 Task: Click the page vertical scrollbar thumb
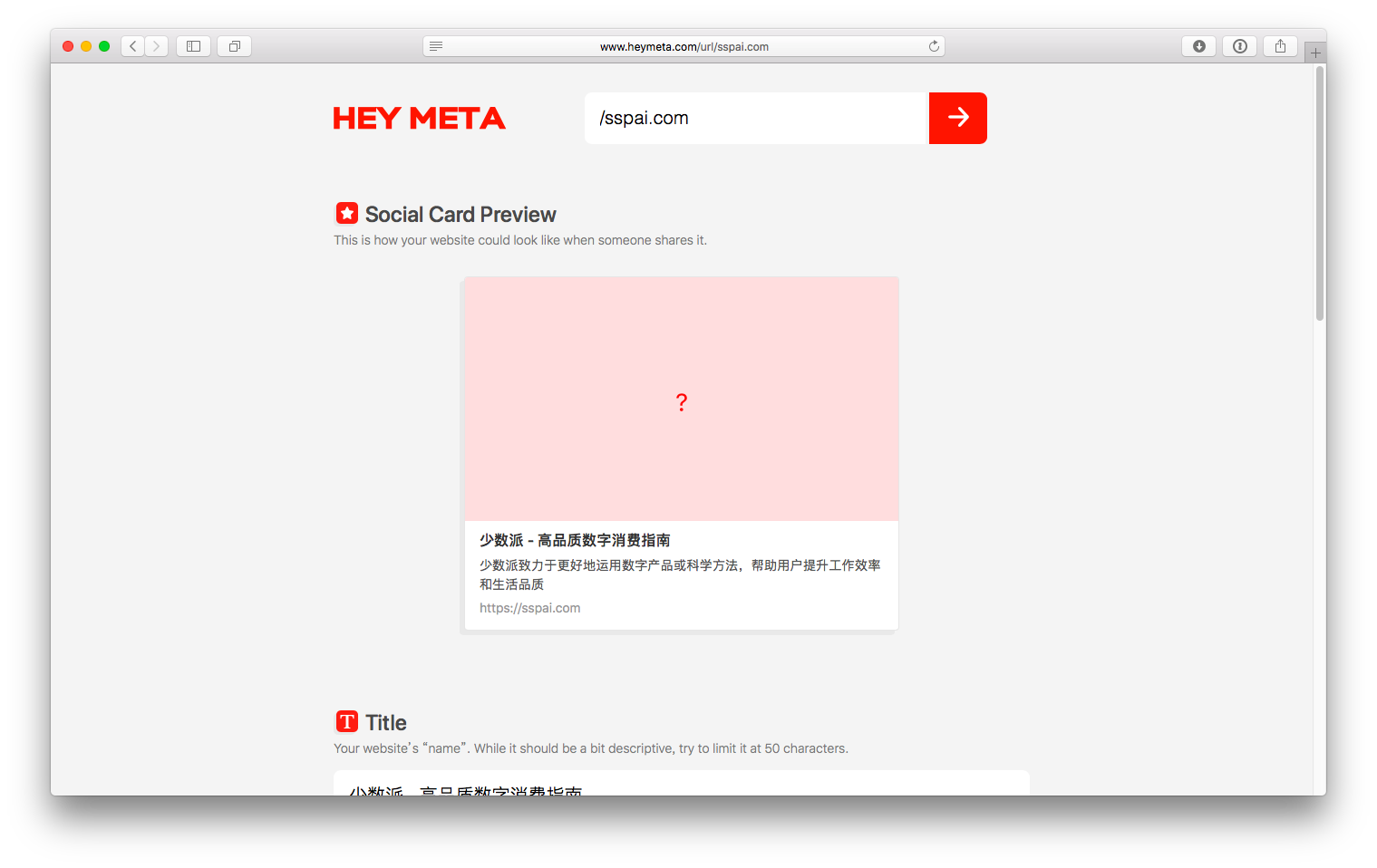pos(1320,193)
